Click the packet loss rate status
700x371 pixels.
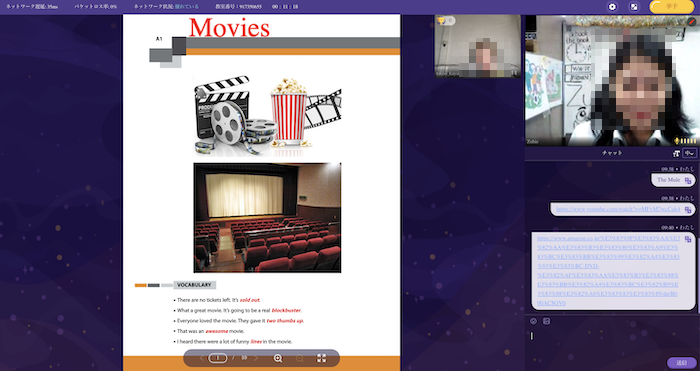(x=96, y=7)
